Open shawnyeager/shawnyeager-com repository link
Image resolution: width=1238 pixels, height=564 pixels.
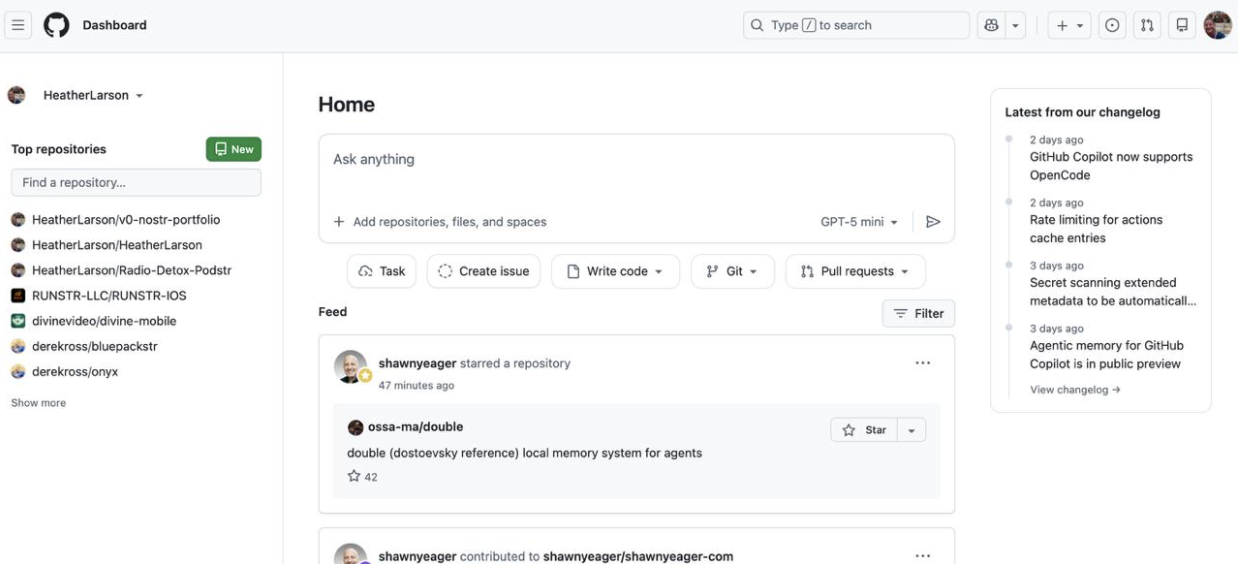(638, 556)
